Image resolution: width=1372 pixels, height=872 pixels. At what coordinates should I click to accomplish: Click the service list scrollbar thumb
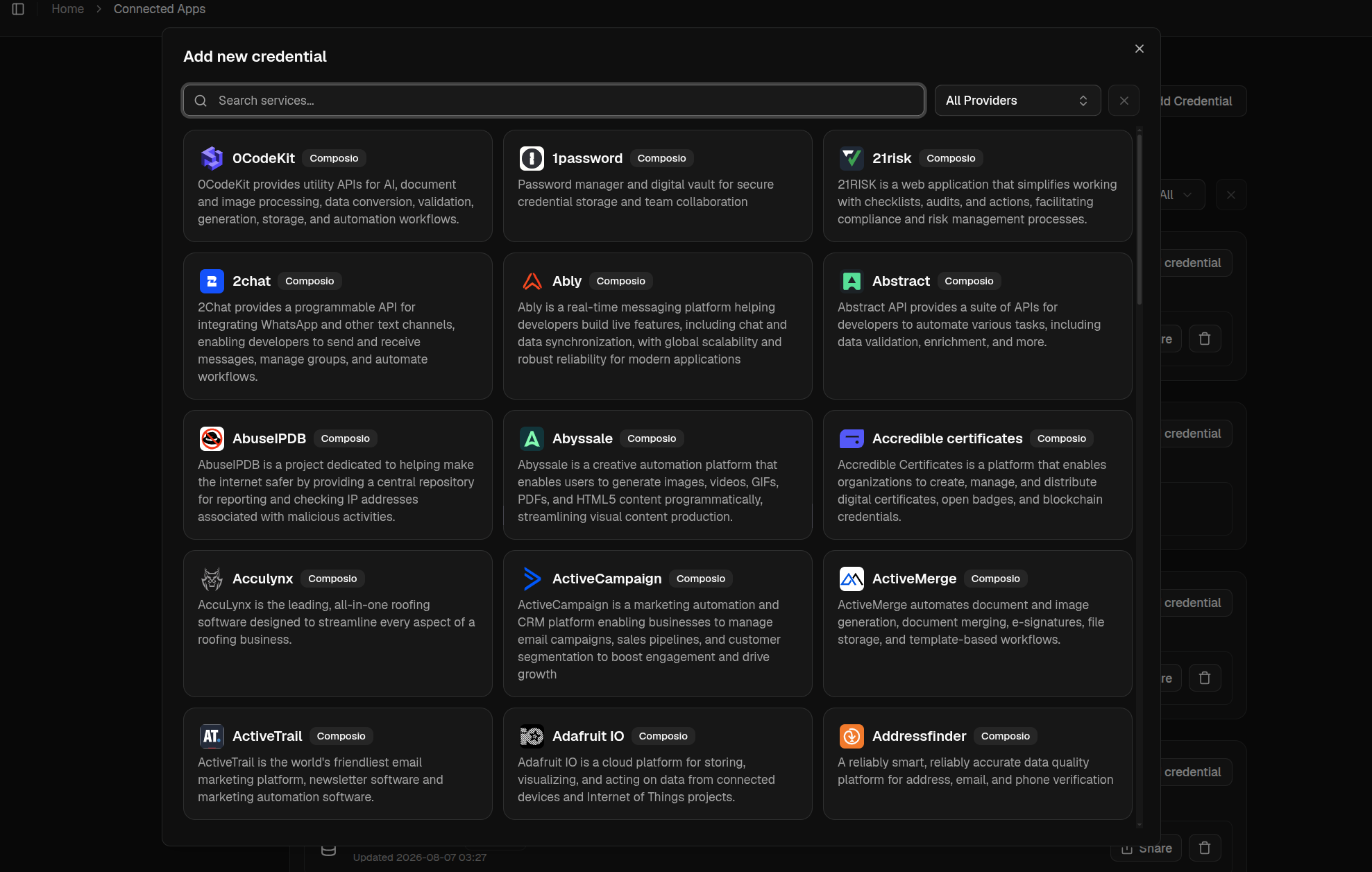[1139, 219]
